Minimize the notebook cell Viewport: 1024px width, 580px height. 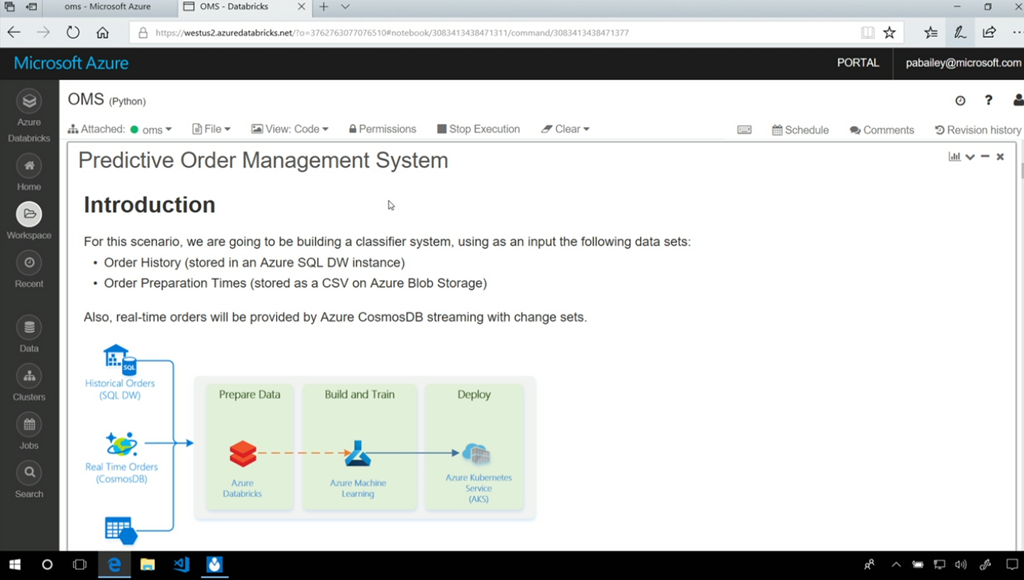click(985, 157)
